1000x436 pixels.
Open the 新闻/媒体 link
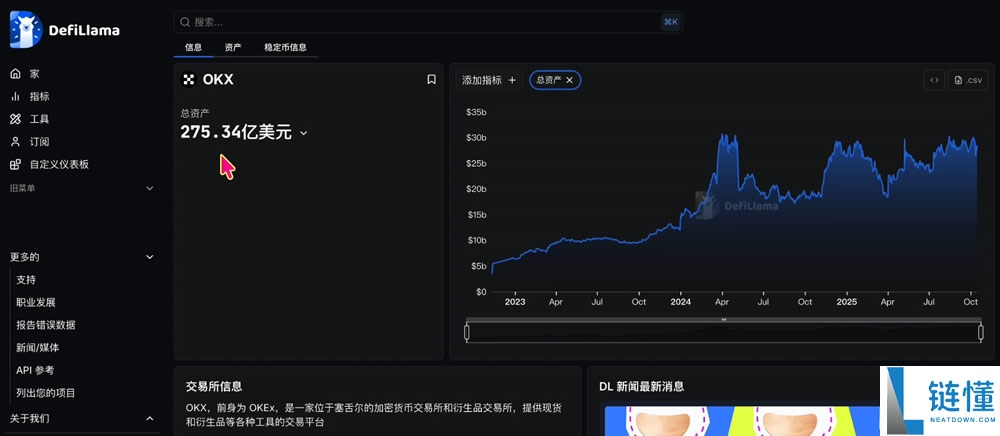[38, 347]
